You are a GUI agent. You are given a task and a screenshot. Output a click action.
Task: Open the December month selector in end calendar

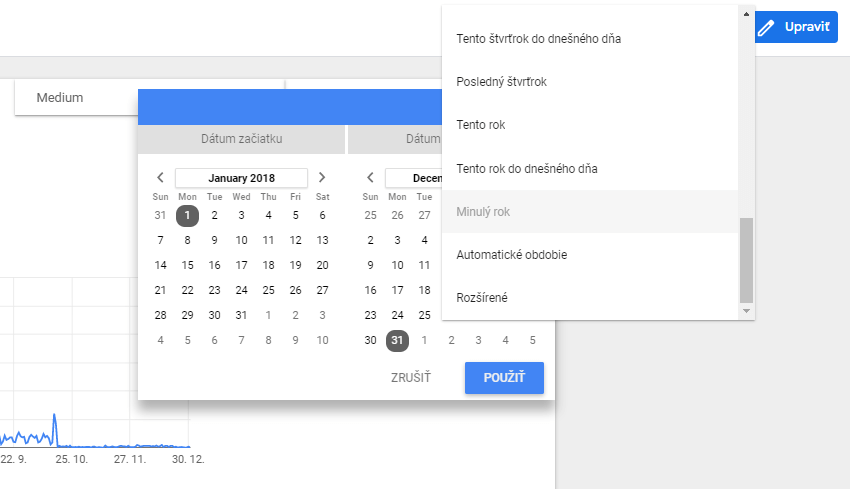pos(414,178)
